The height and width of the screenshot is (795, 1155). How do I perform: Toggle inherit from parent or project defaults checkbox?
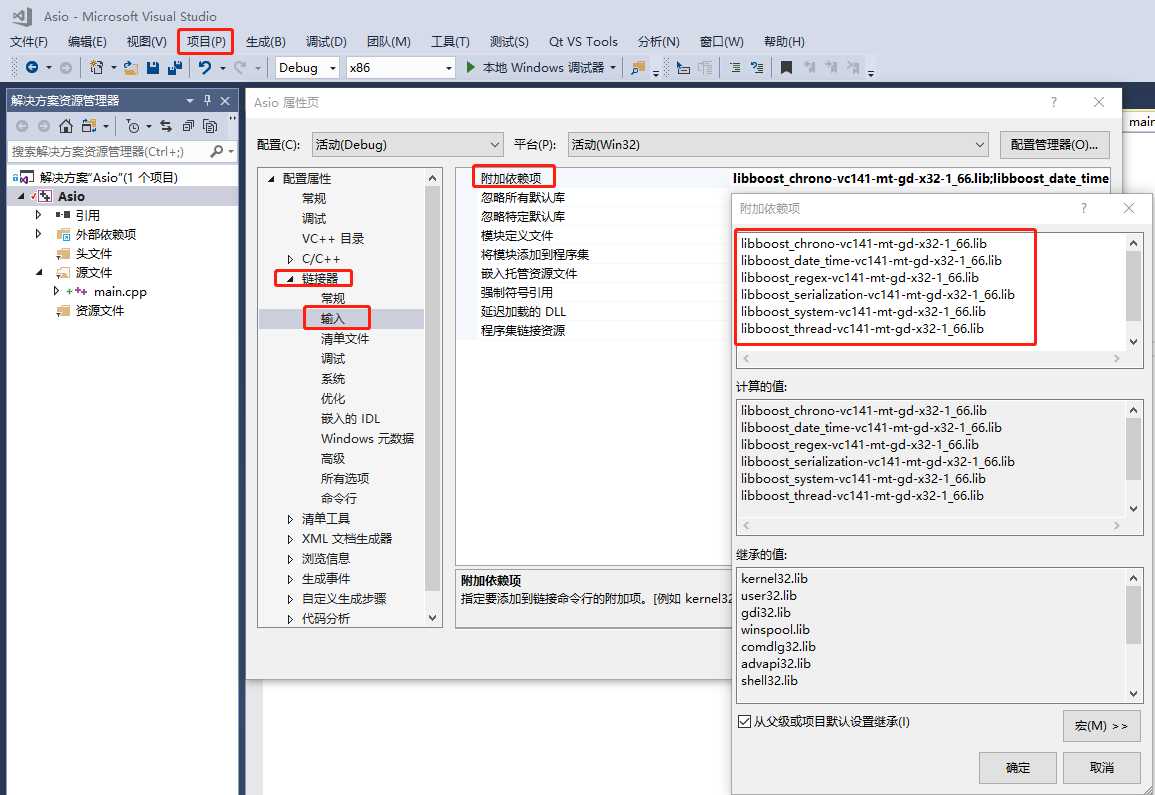(x=744, y=721)
